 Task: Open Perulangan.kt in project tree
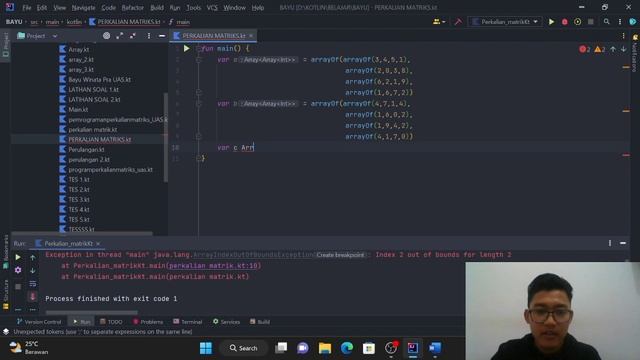point(86,149)
